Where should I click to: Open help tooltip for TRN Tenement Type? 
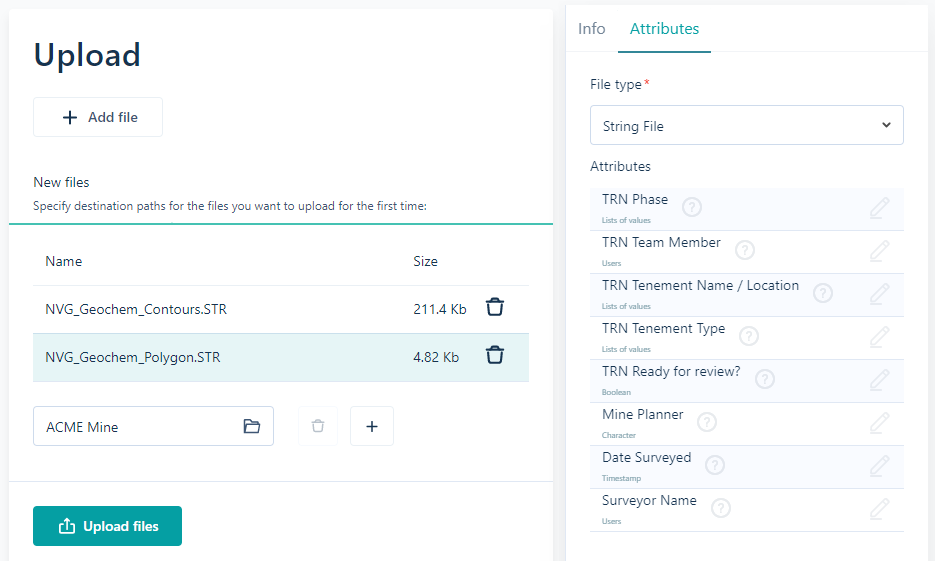click(x=749, y=336)
